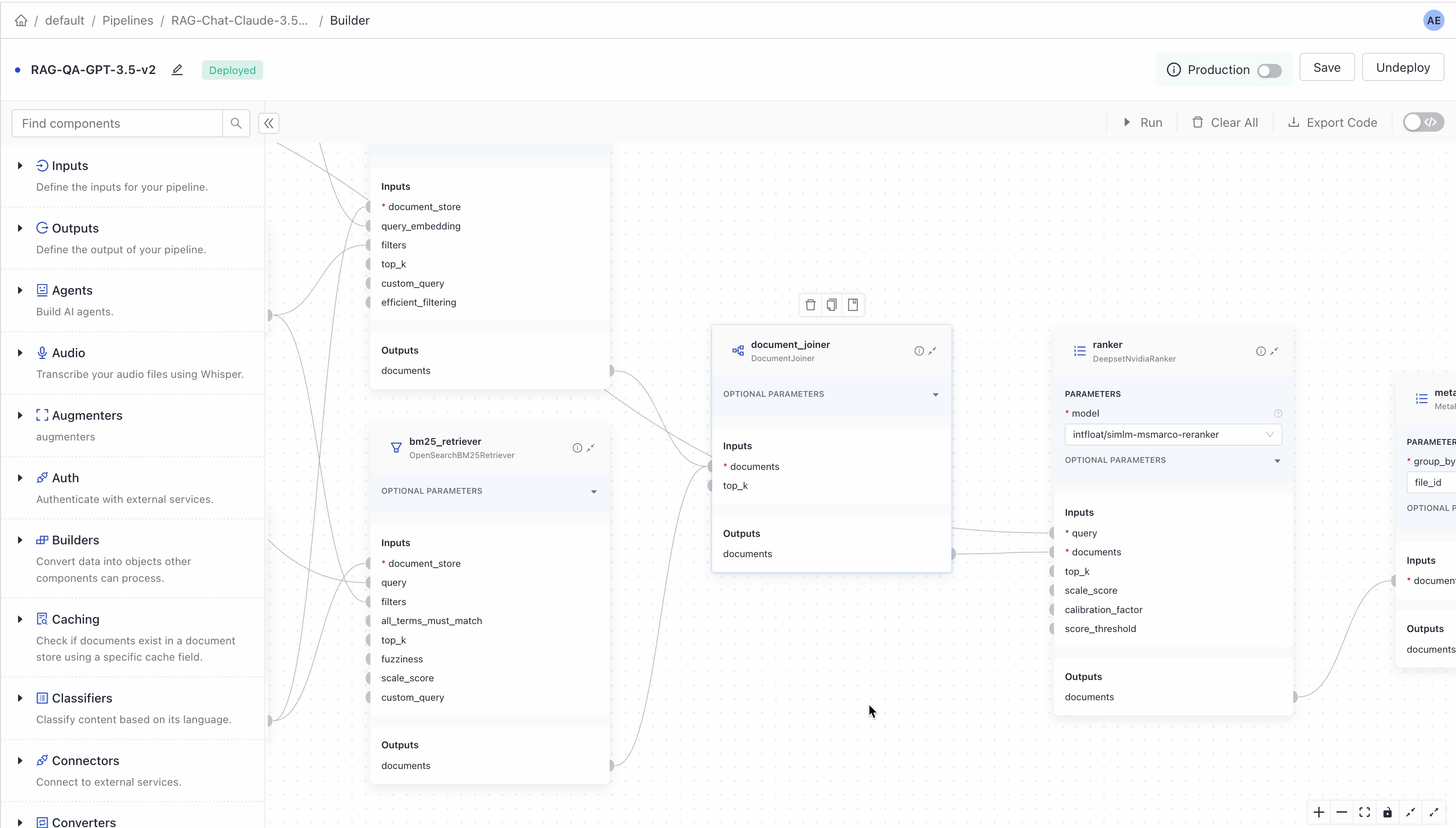Lock the canvas with the lock icon
The width and height of the screenshot is (1456, 828).
1387,812
